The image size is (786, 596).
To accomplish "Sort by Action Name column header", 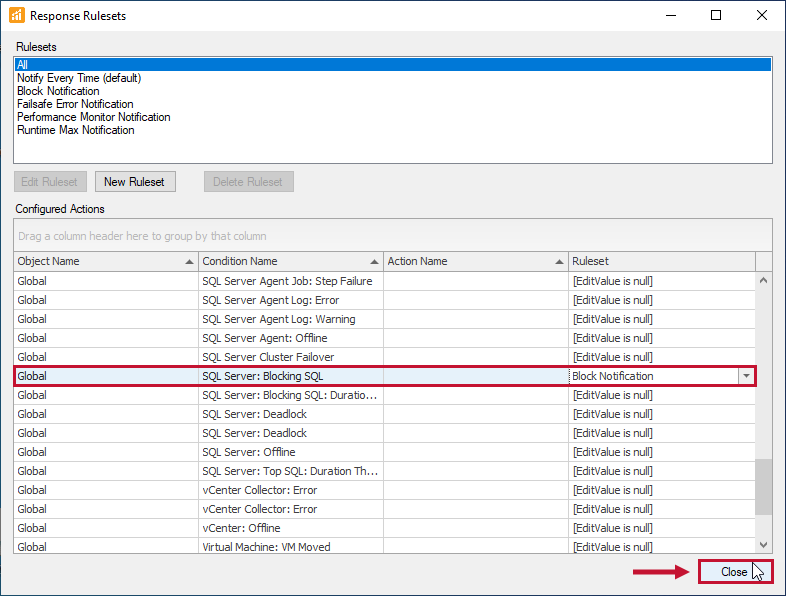I will click(x=476, y=261).
